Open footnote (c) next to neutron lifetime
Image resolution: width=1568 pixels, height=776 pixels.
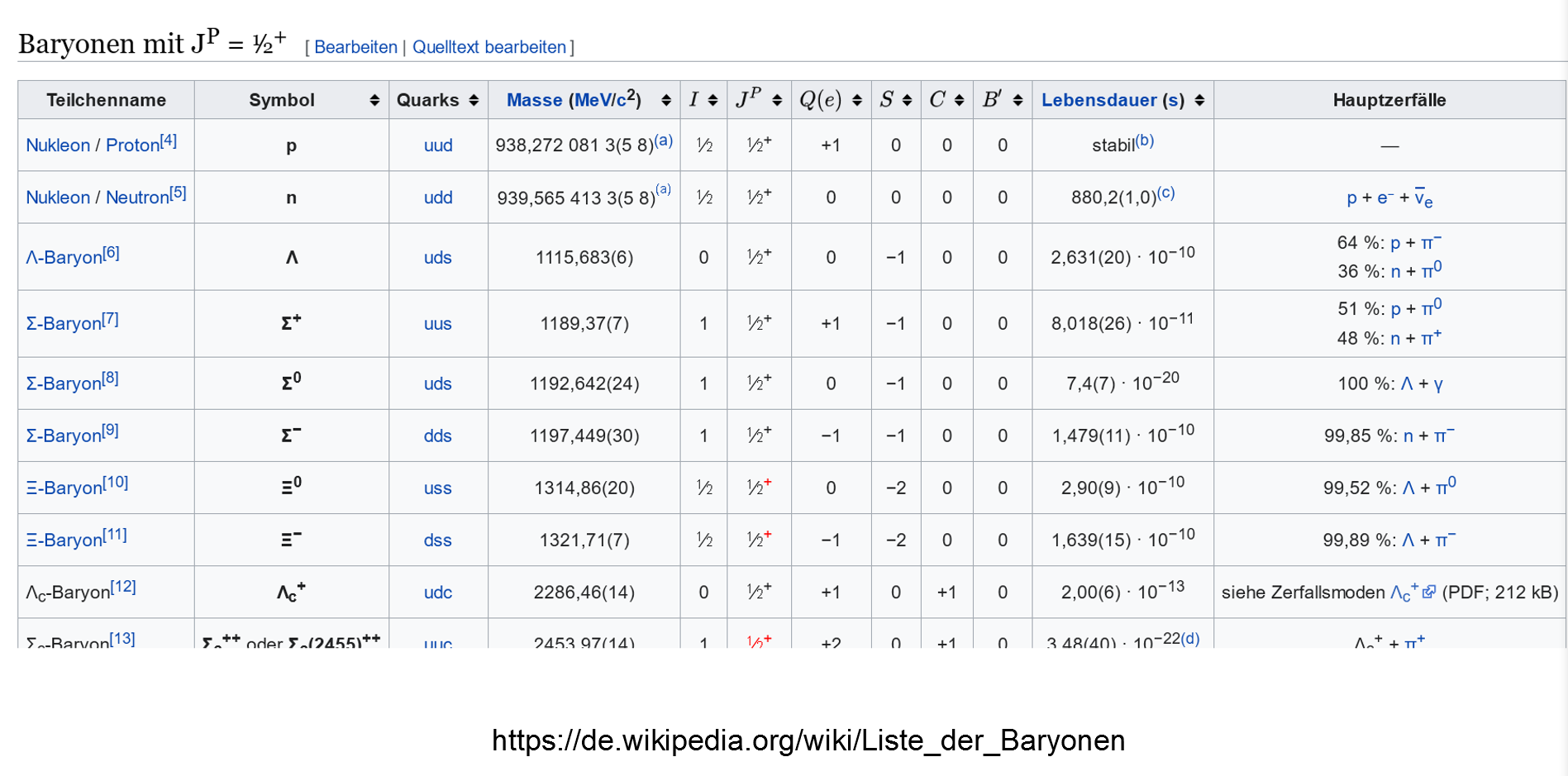pos(1165,192)
